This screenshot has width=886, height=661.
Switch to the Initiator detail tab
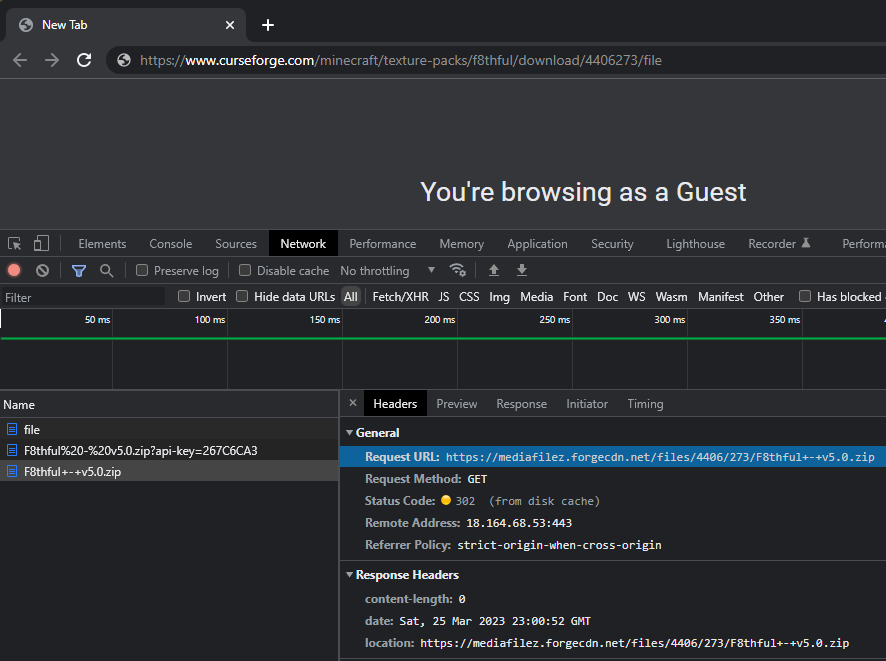(x=587, y=403)
